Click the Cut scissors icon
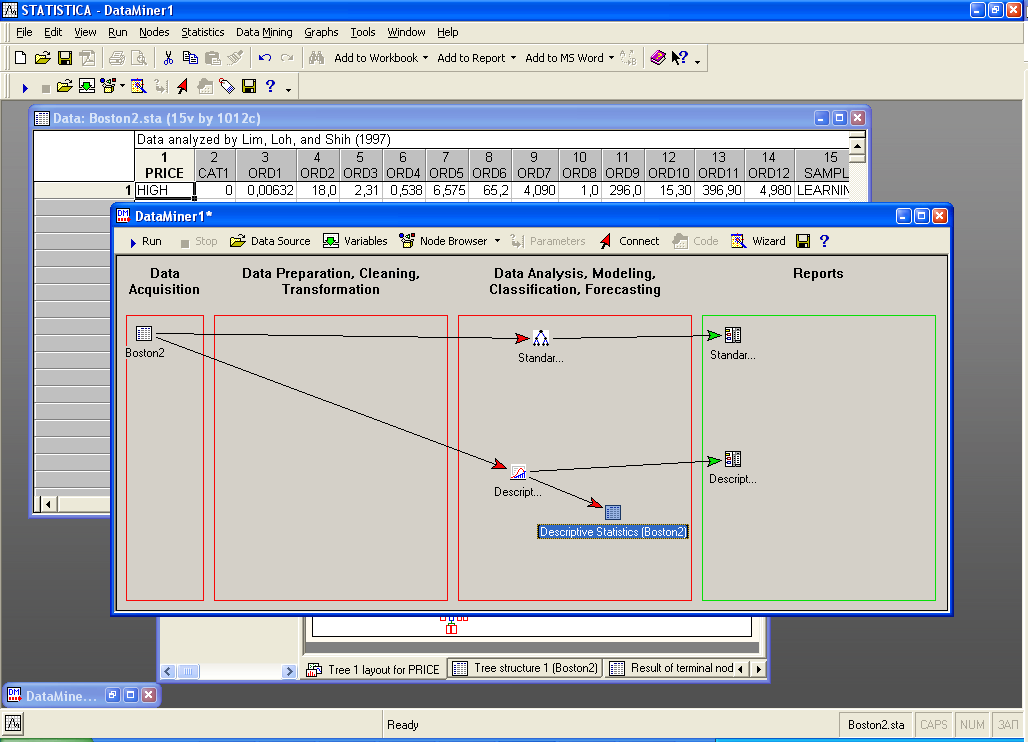The width and height of the screenshot is (1028, 742). [x=168, y=58]
